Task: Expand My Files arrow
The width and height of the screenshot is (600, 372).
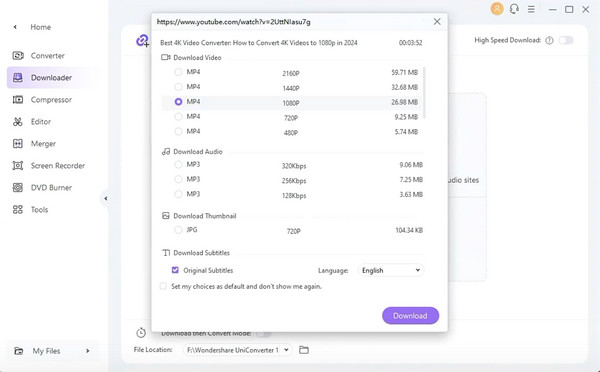Action: (x=88, y=351)
